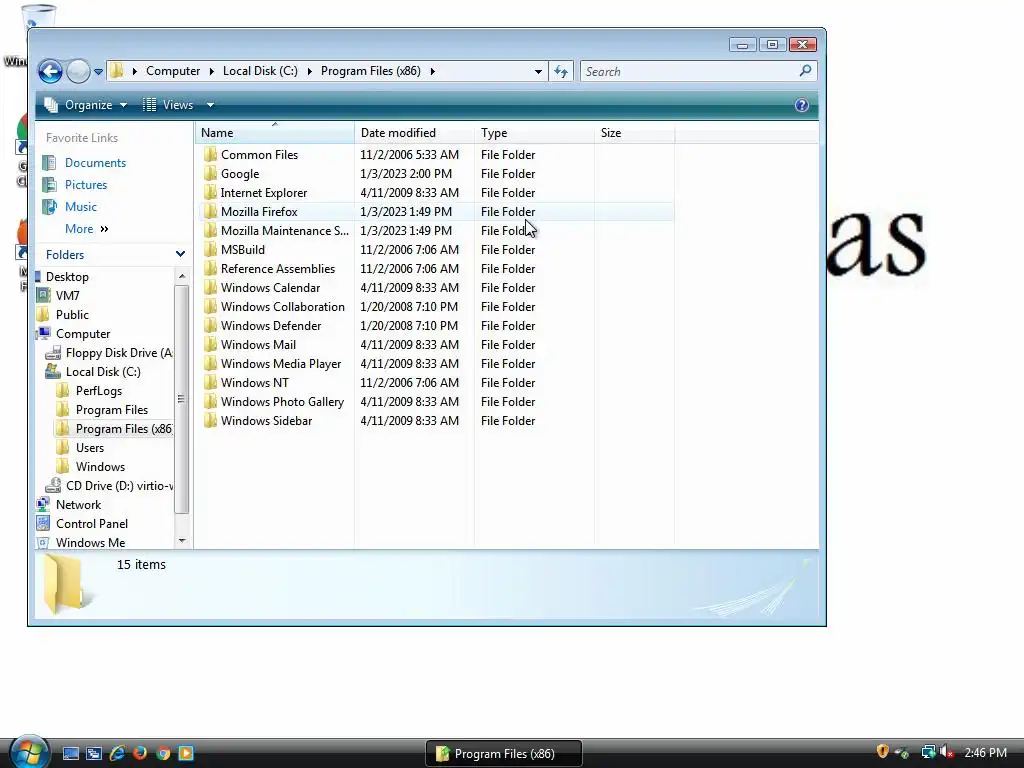1024x768 pixels.
Task: Select the Windows Collaboration folder icon
Action: [210, 306]
